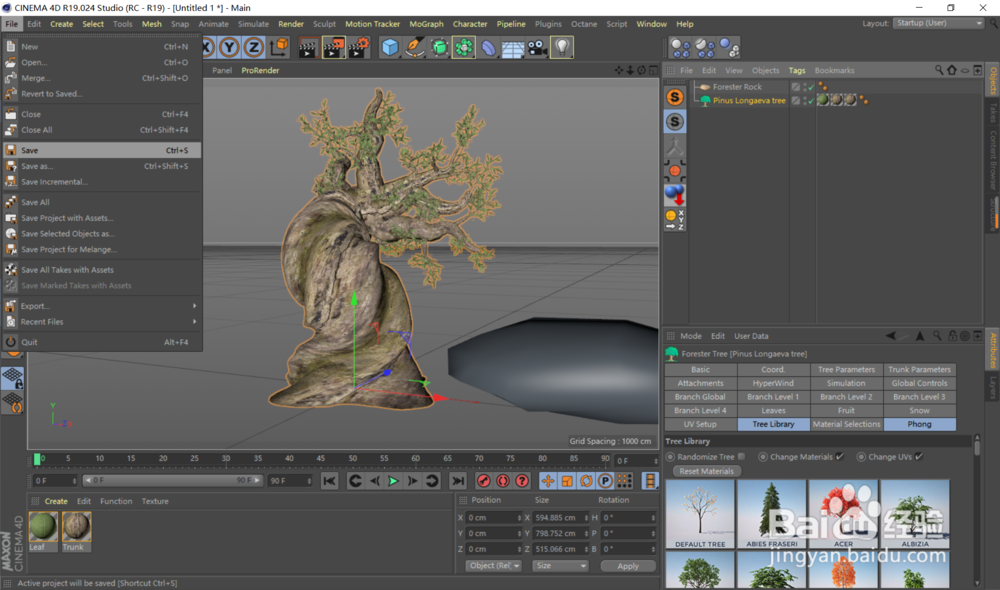
Task: Click the blue bend deformer icon
Action: pyautogui.click(x=489, y=47)
